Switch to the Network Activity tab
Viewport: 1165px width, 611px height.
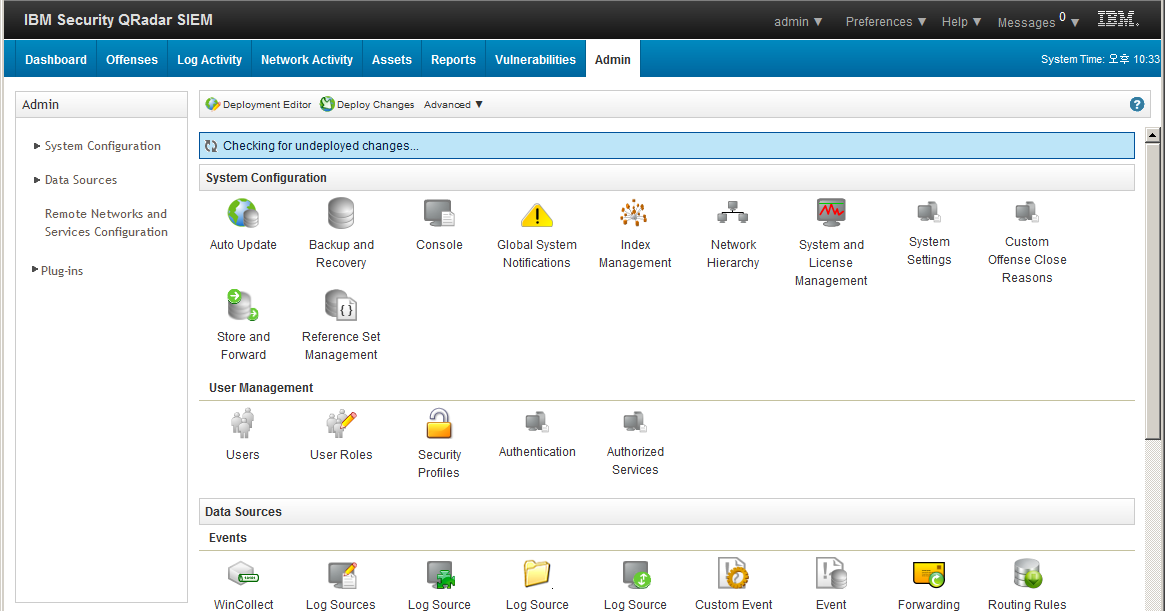point(307,59)
